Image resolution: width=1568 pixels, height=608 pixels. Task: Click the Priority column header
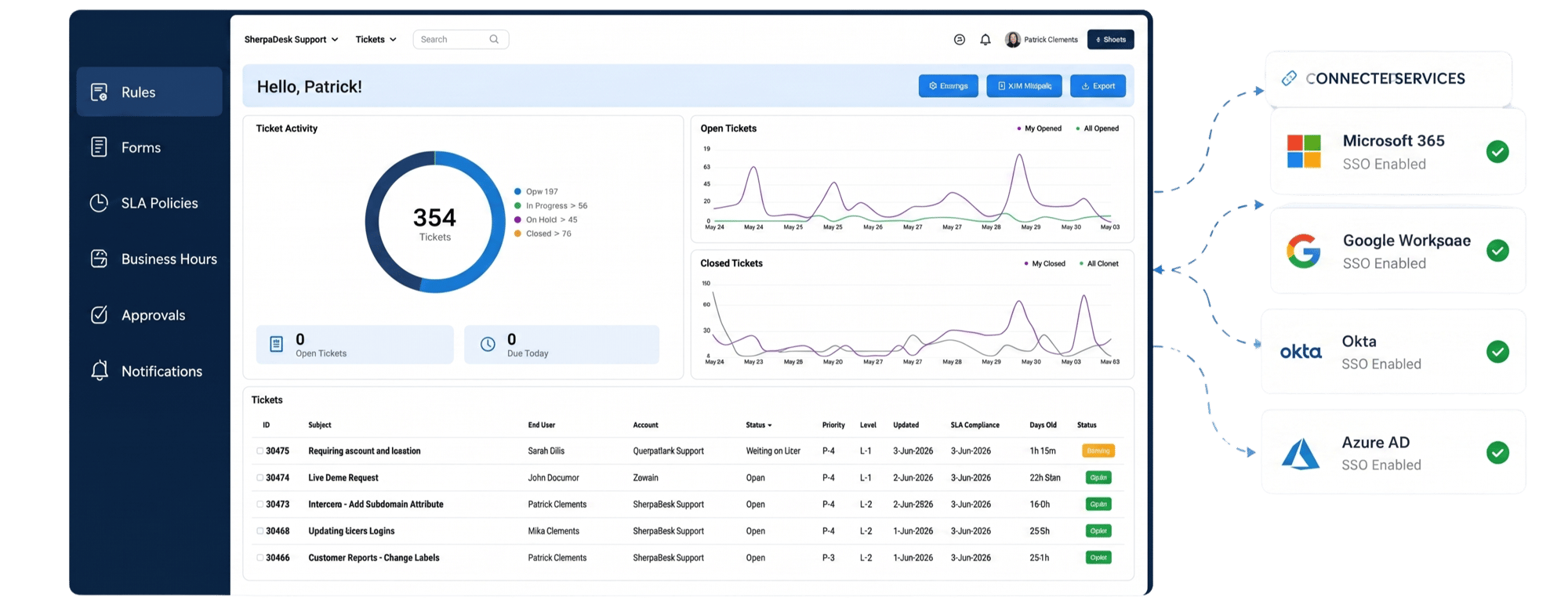coord(833,425)
